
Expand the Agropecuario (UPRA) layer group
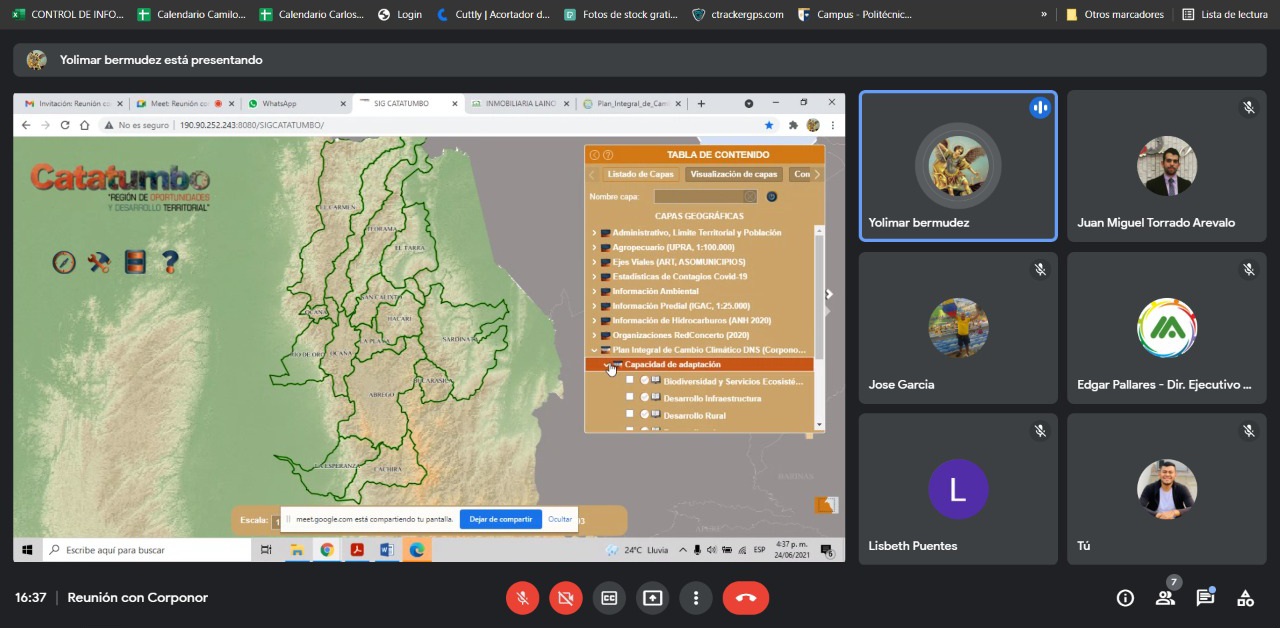tap(594, 247)
